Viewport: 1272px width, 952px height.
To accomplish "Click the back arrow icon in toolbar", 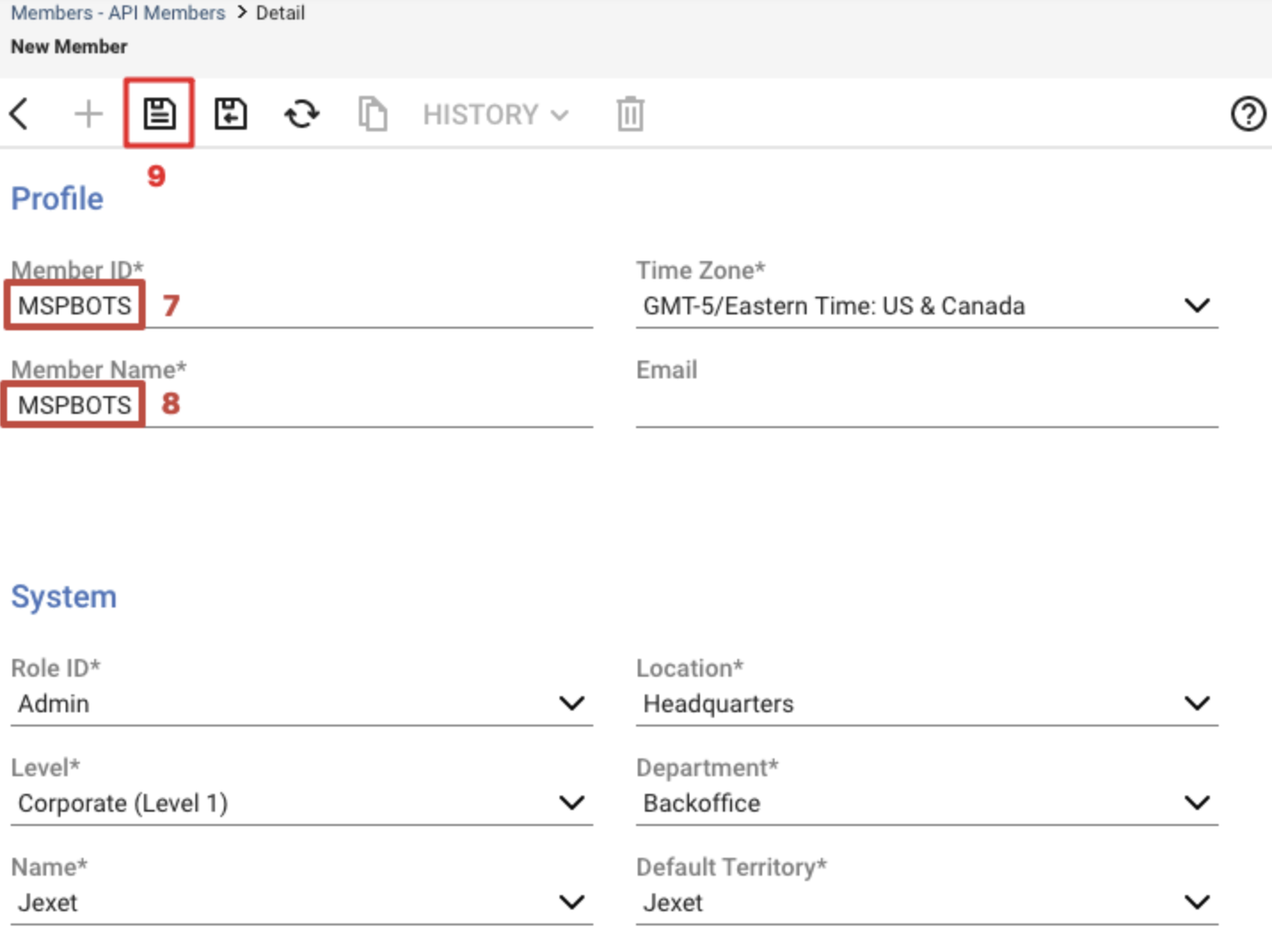I will [19, 114].
